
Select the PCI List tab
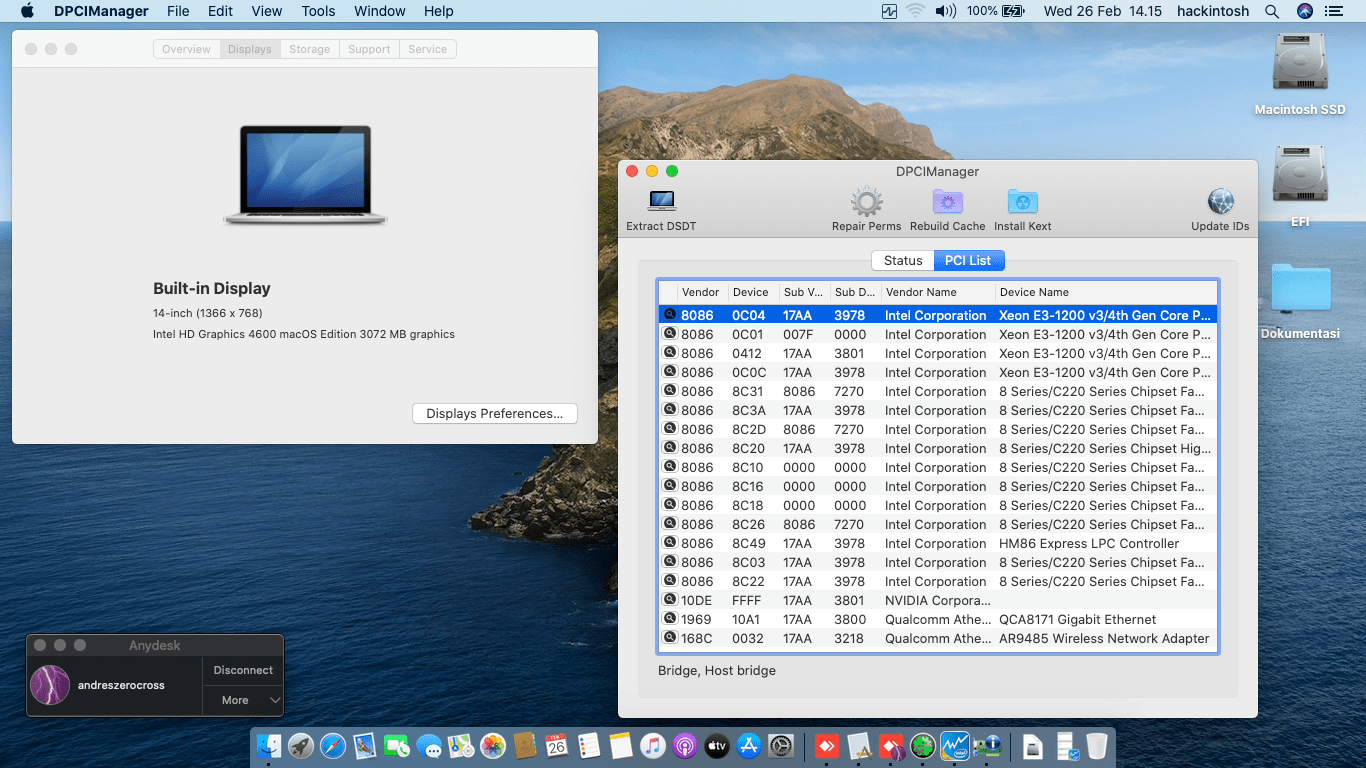968,260
